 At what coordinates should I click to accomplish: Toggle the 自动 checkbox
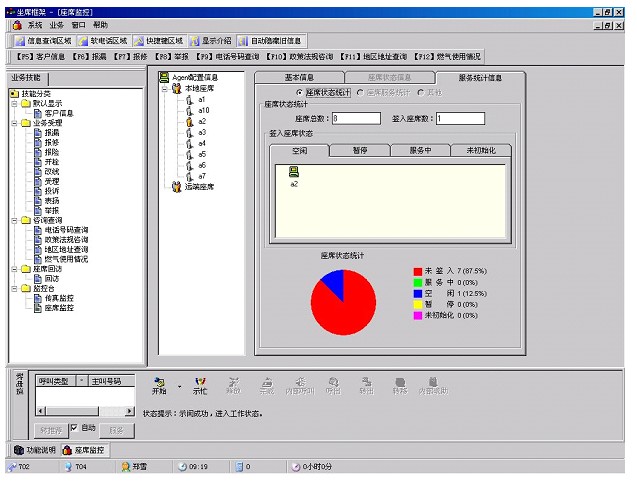[x=73, y=427]
